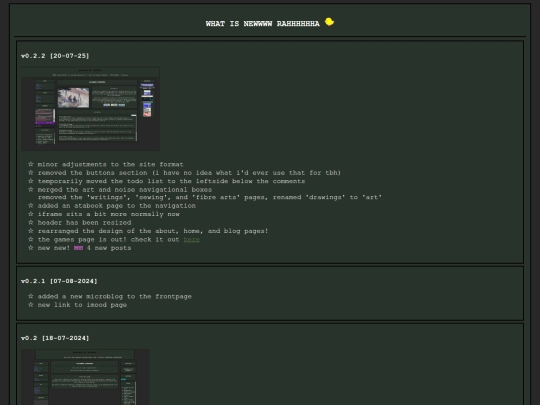Click star bullet beside 'new link to imood page'
540x405 pixels.
pyautogui.click(x=31, y=304)
